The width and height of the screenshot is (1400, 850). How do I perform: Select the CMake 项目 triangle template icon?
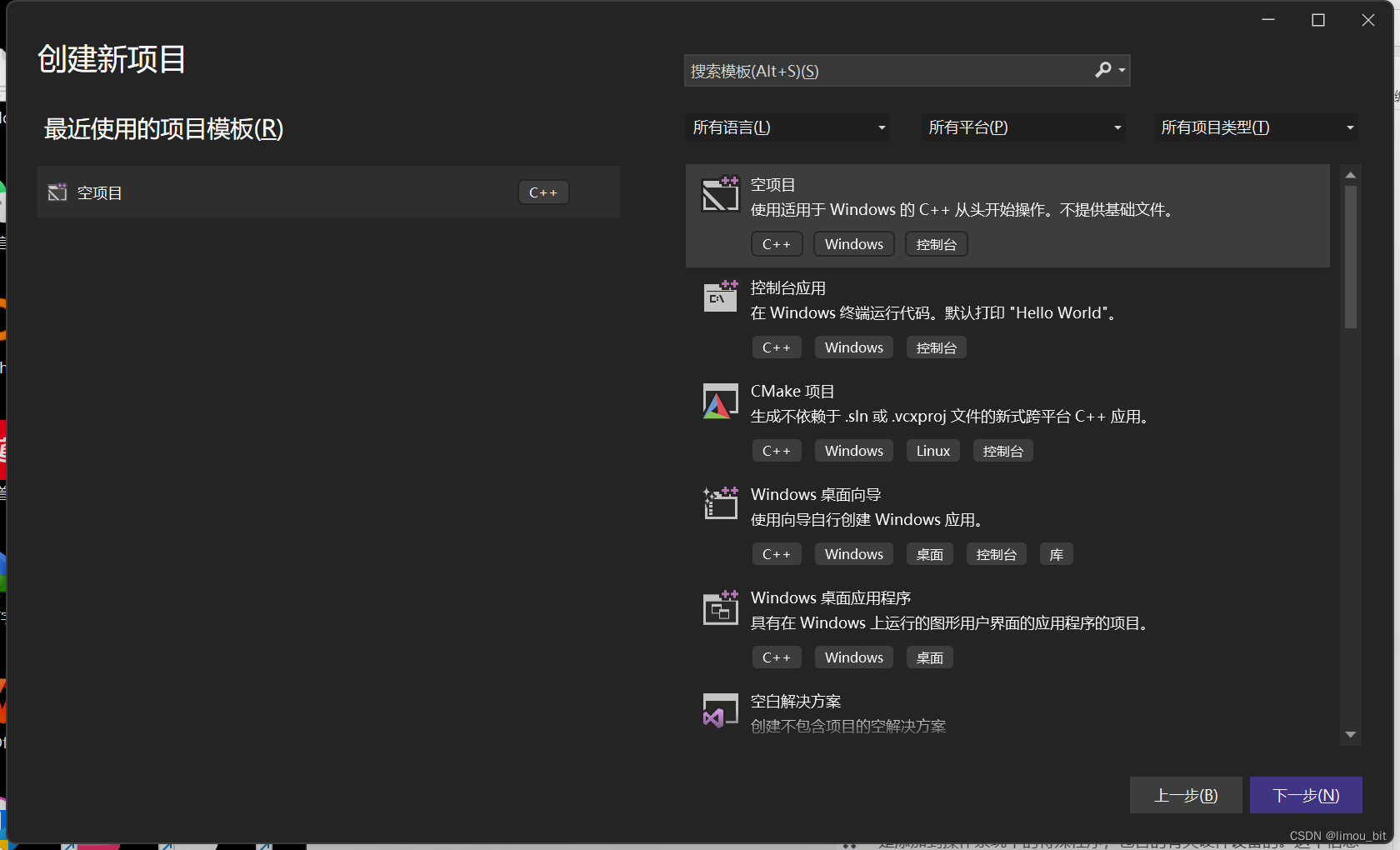click(720, 401)
